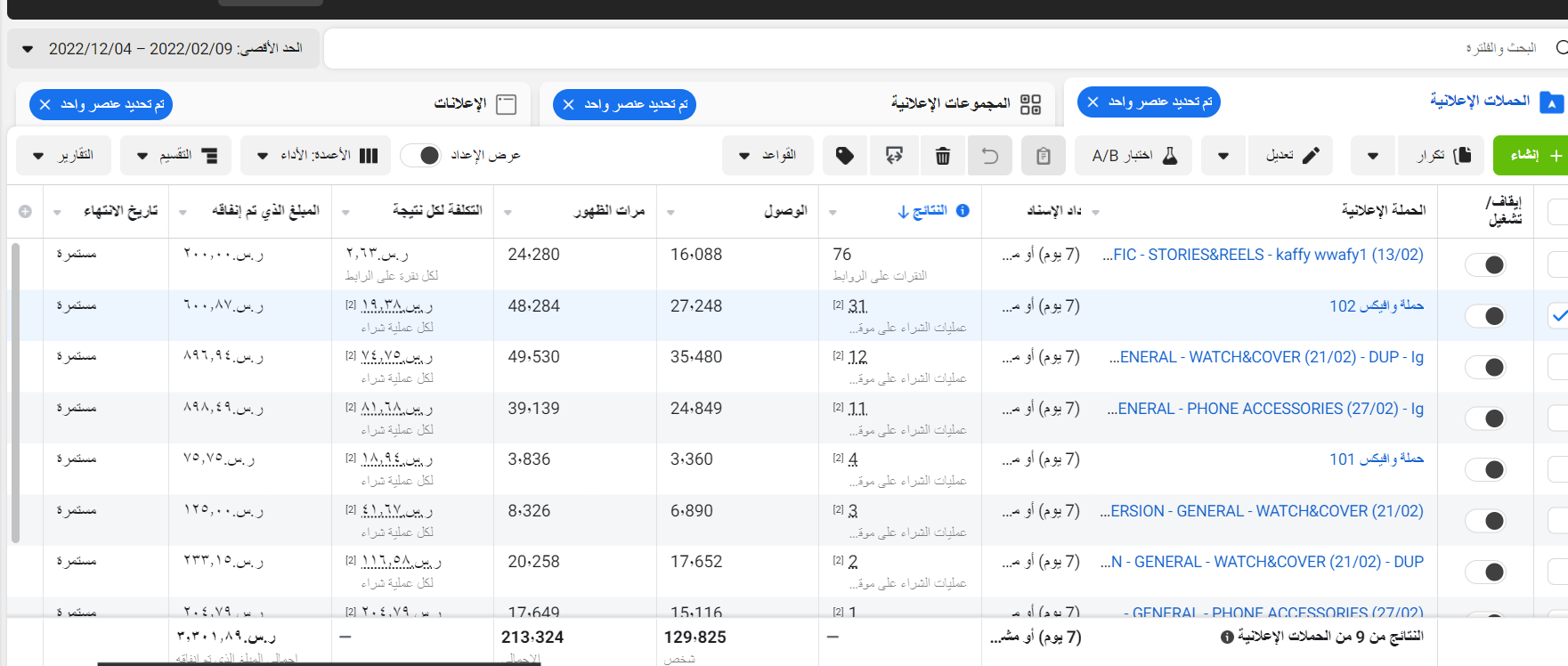Screen dimensions: 1568x666
Task: Uncheck the checkbox for حملة وافيكس 102
Action: [x=1558, y=316]
